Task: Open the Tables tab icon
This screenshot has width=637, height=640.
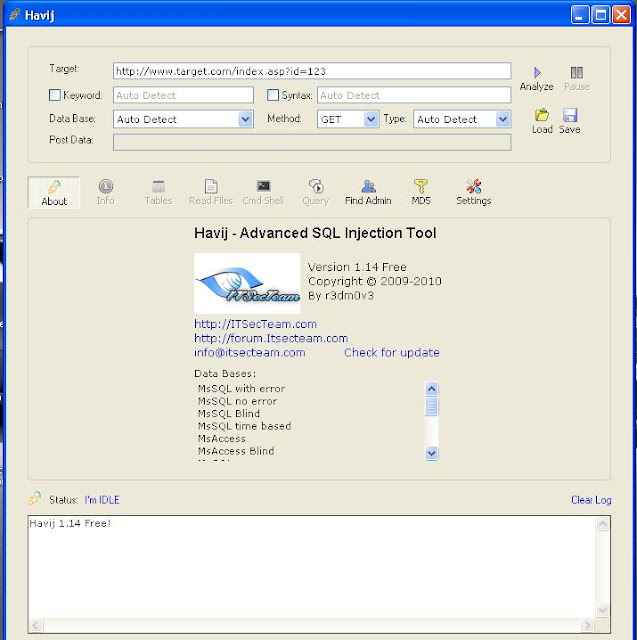Action: pos(158,187)
